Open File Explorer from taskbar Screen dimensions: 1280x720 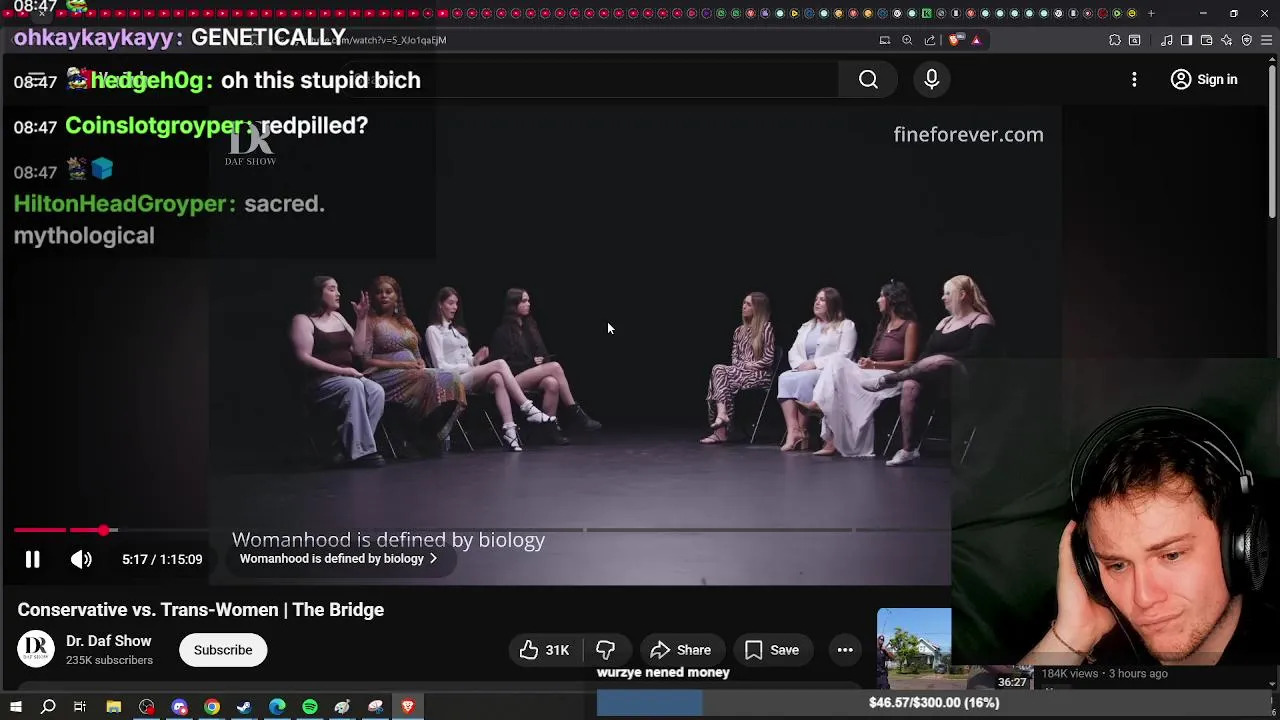pyautogui.click(x=114, y=707)
